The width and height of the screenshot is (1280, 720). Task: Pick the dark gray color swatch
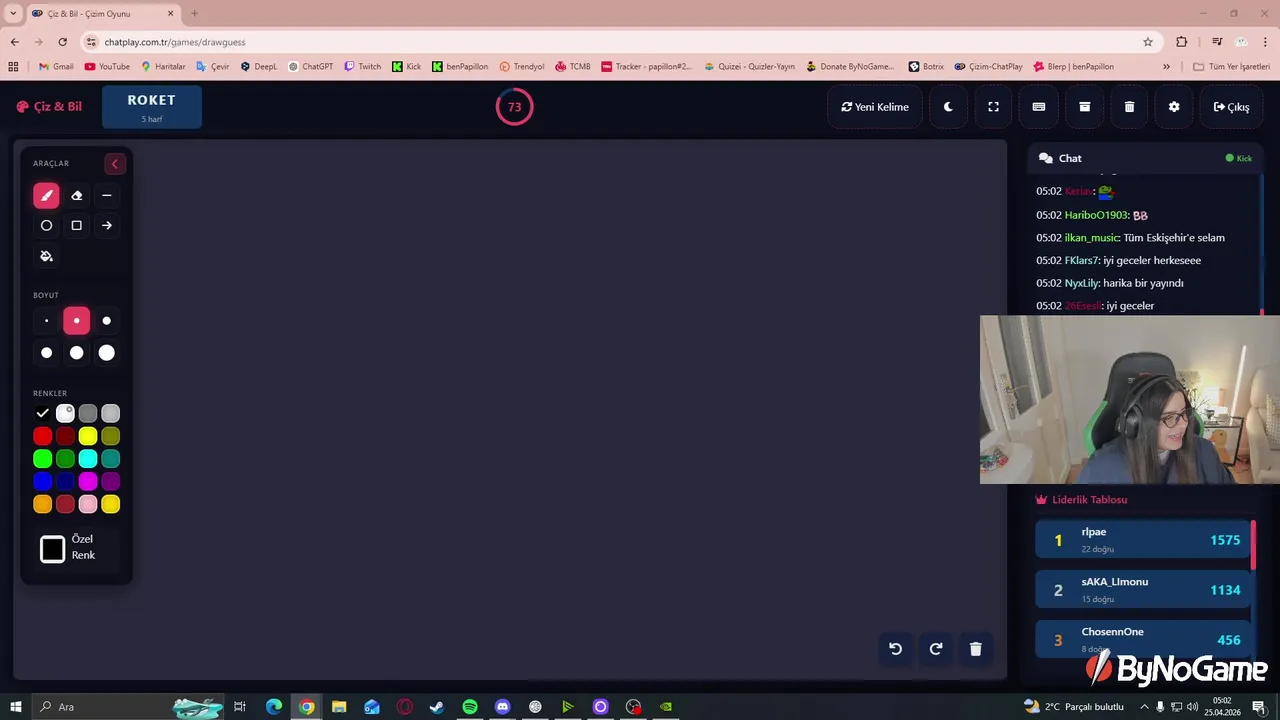pos(88,413)
